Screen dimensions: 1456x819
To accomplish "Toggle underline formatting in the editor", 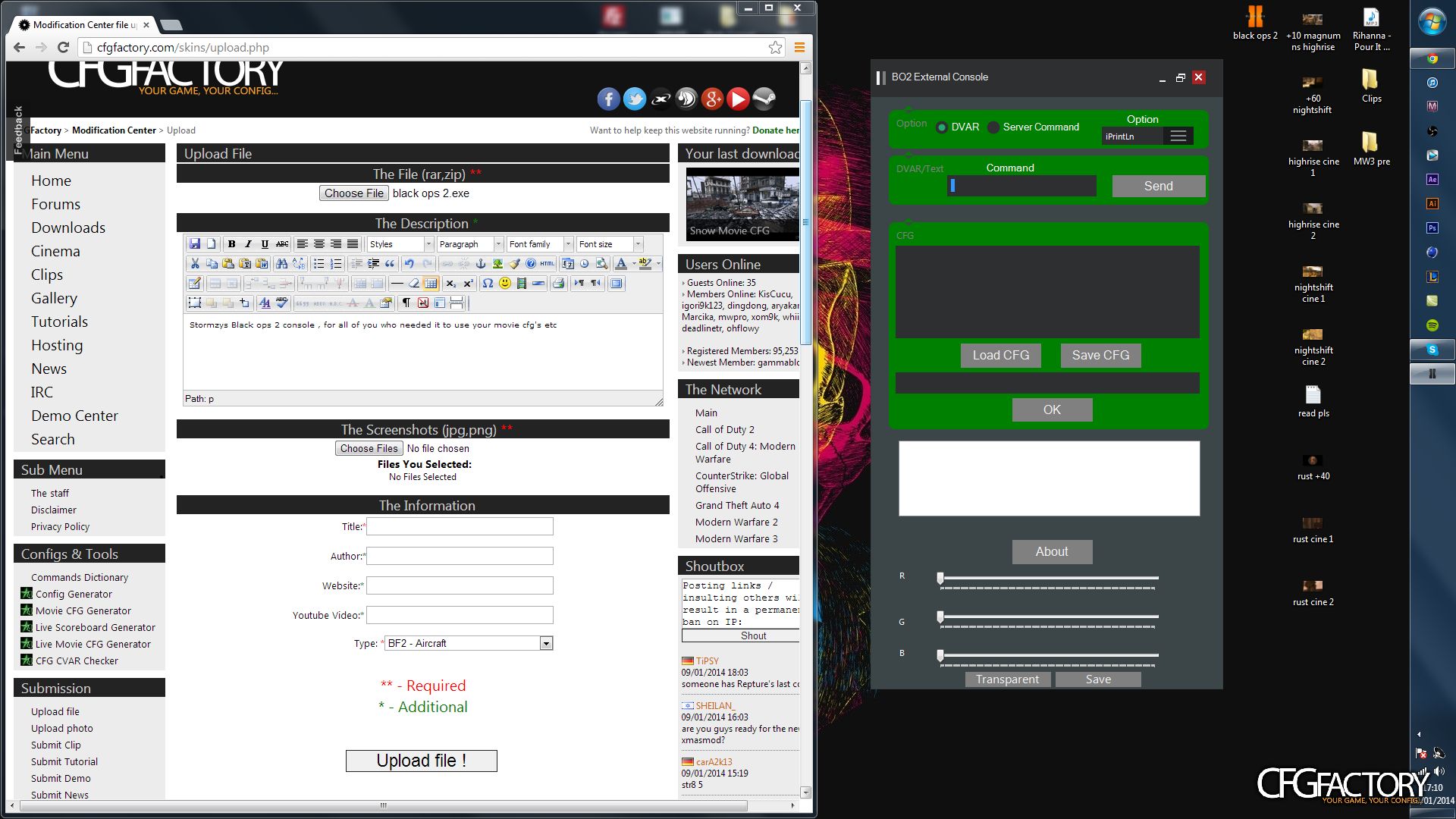I will pos(265,244).
